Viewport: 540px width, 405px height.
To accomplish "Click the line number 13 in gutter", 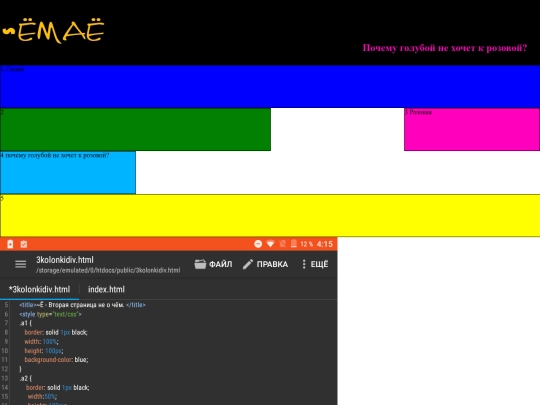I will pos(4,378).
